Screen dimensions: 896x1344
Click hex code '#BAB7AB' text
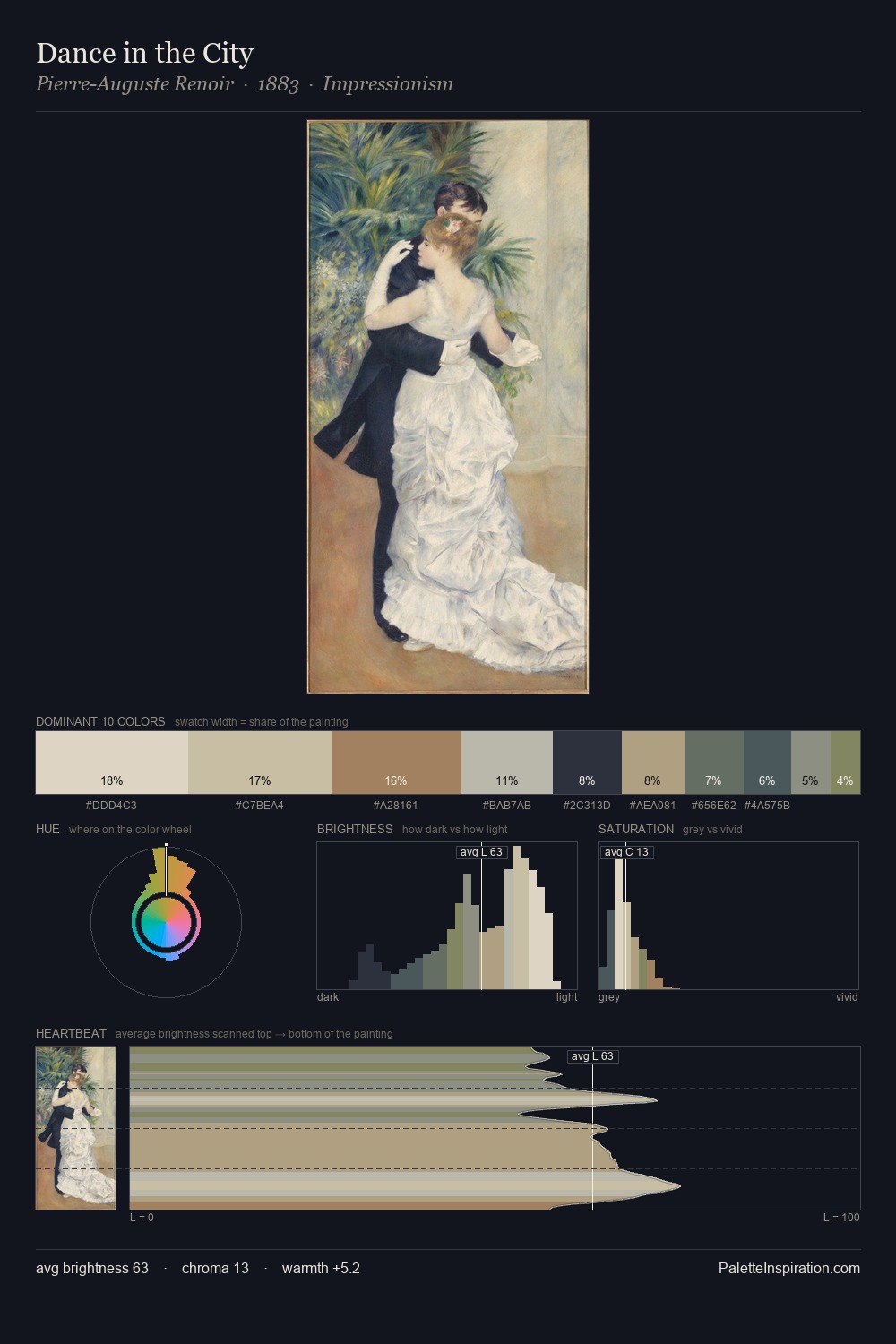click(507, 806)
